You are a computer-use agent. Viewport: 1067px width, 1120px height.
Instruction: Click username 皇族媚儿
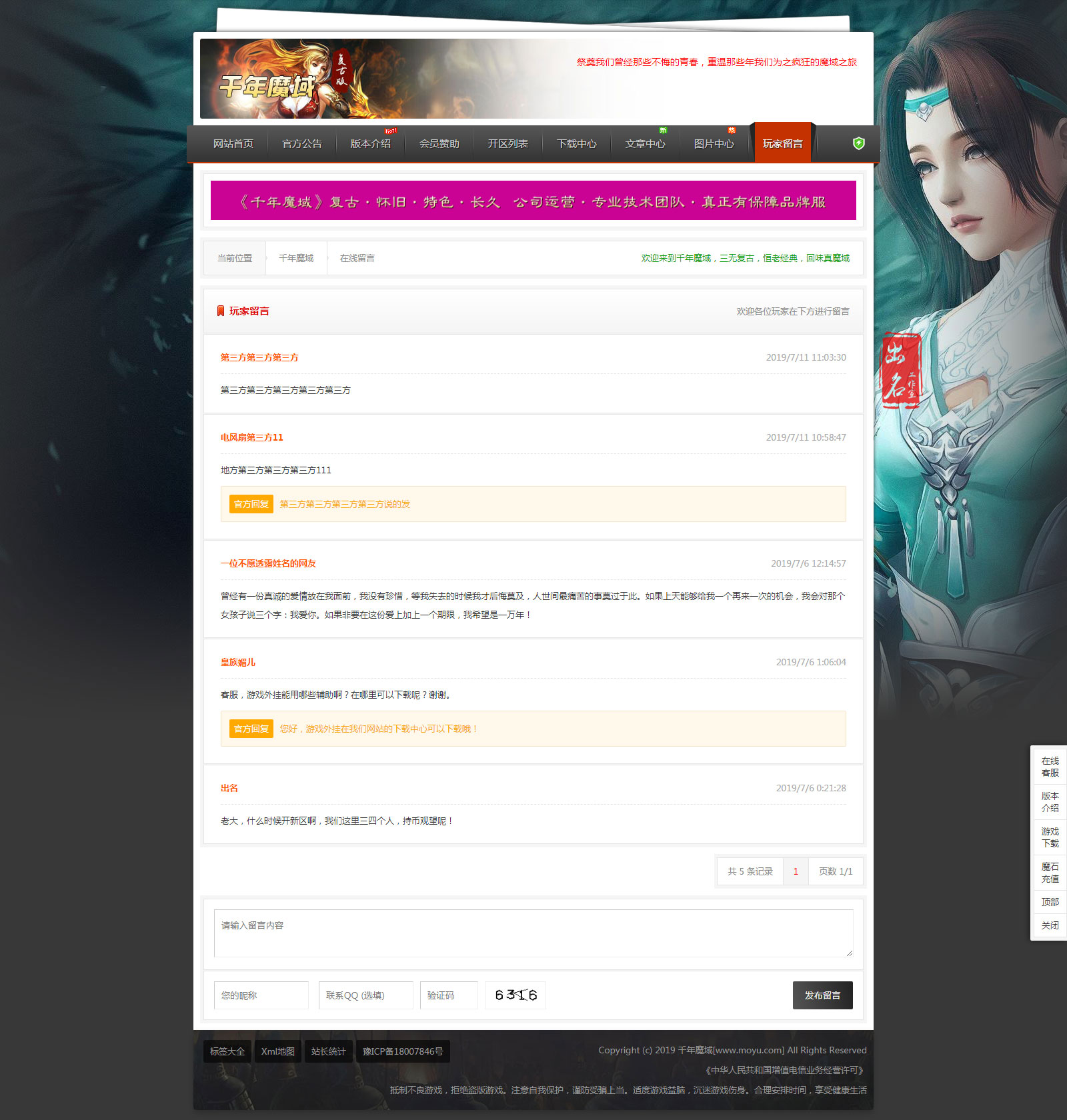(x=238, y=663)
